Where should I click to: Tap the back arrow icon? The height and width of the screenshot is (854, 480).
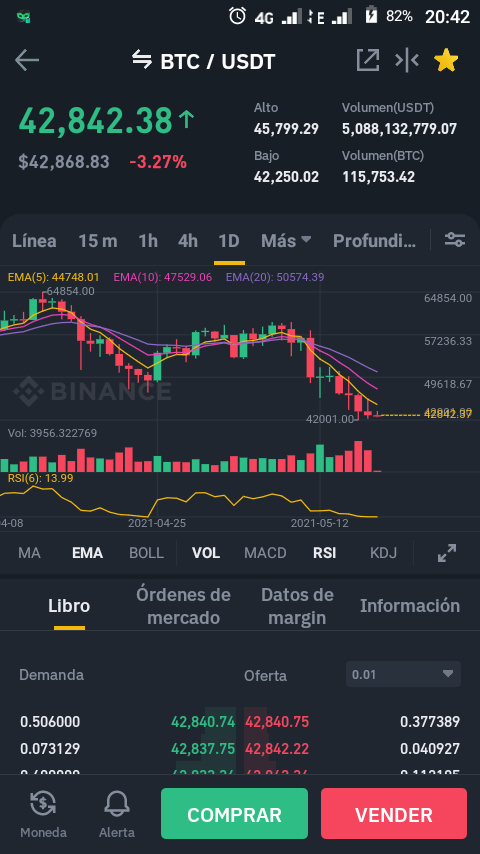[27, 60]
